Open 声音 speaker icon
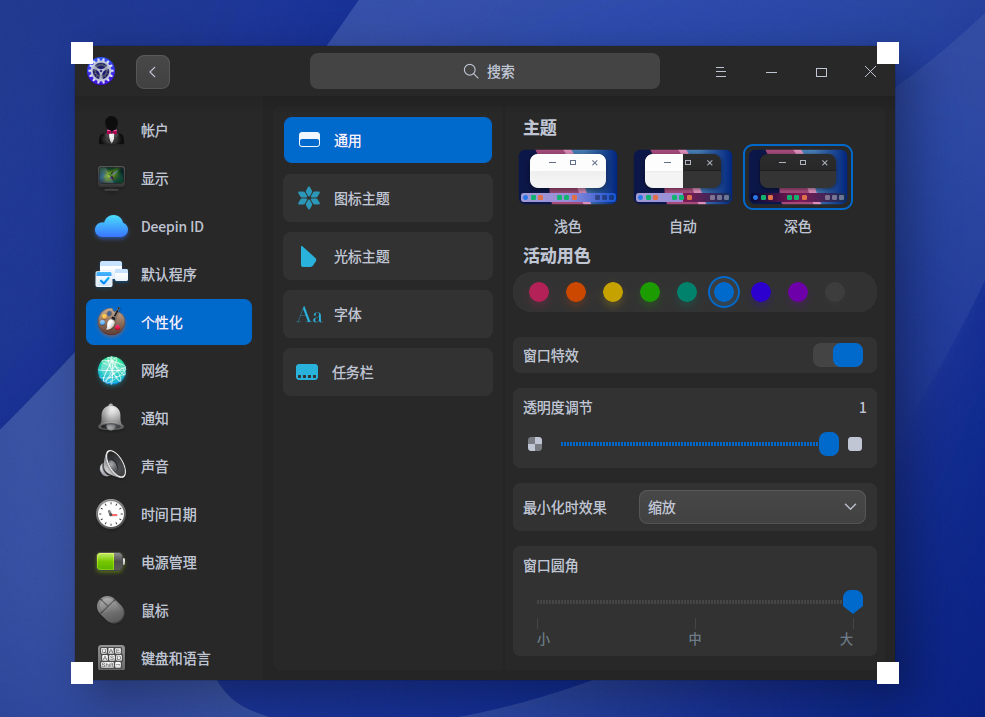This screenshot has width=985, height=717. point(112,466)
